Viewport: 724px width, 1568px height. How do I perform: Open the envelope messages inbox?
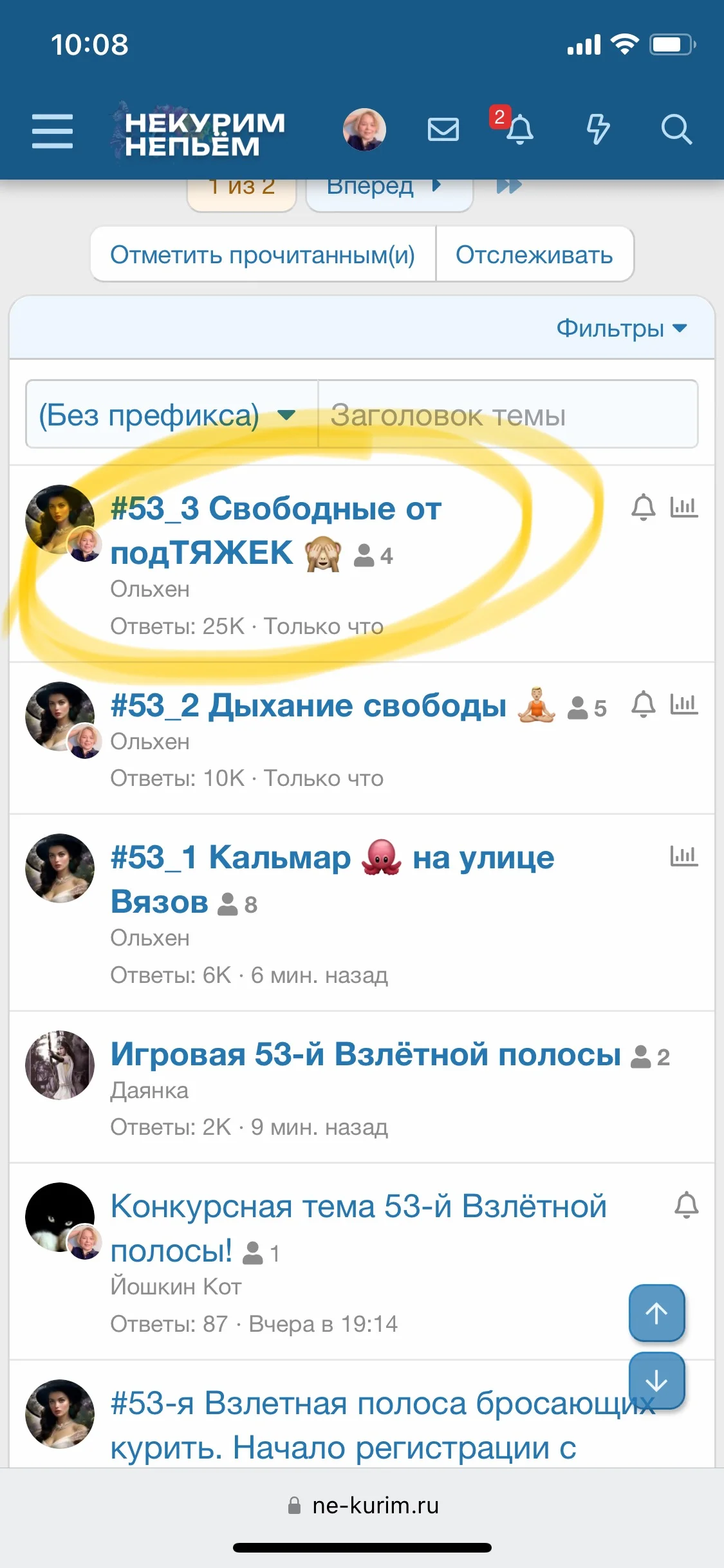tap(443, 129)
